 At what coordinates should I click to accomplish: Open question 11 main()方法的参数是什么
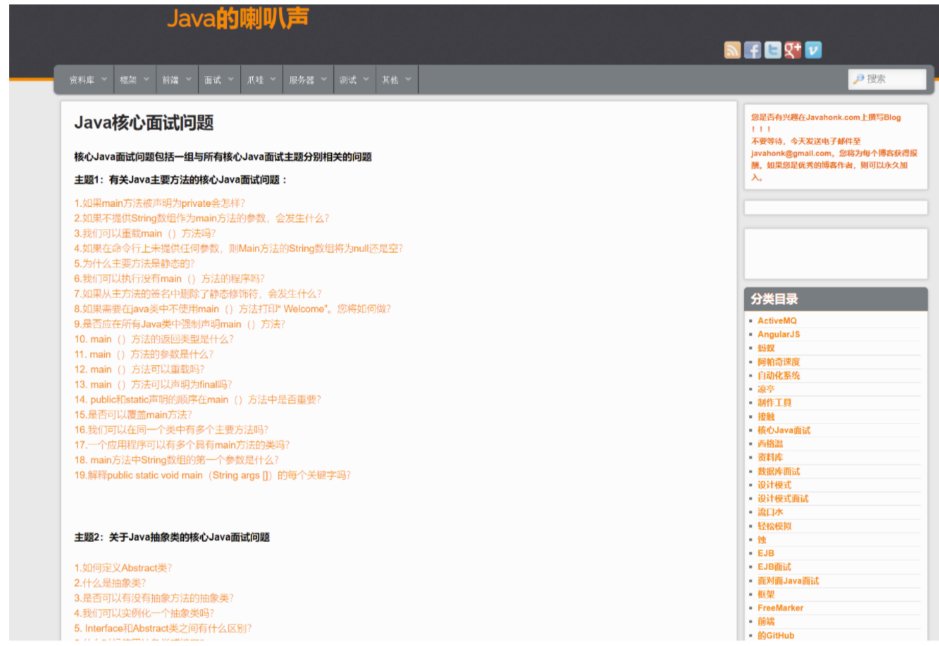pos(144,354)
